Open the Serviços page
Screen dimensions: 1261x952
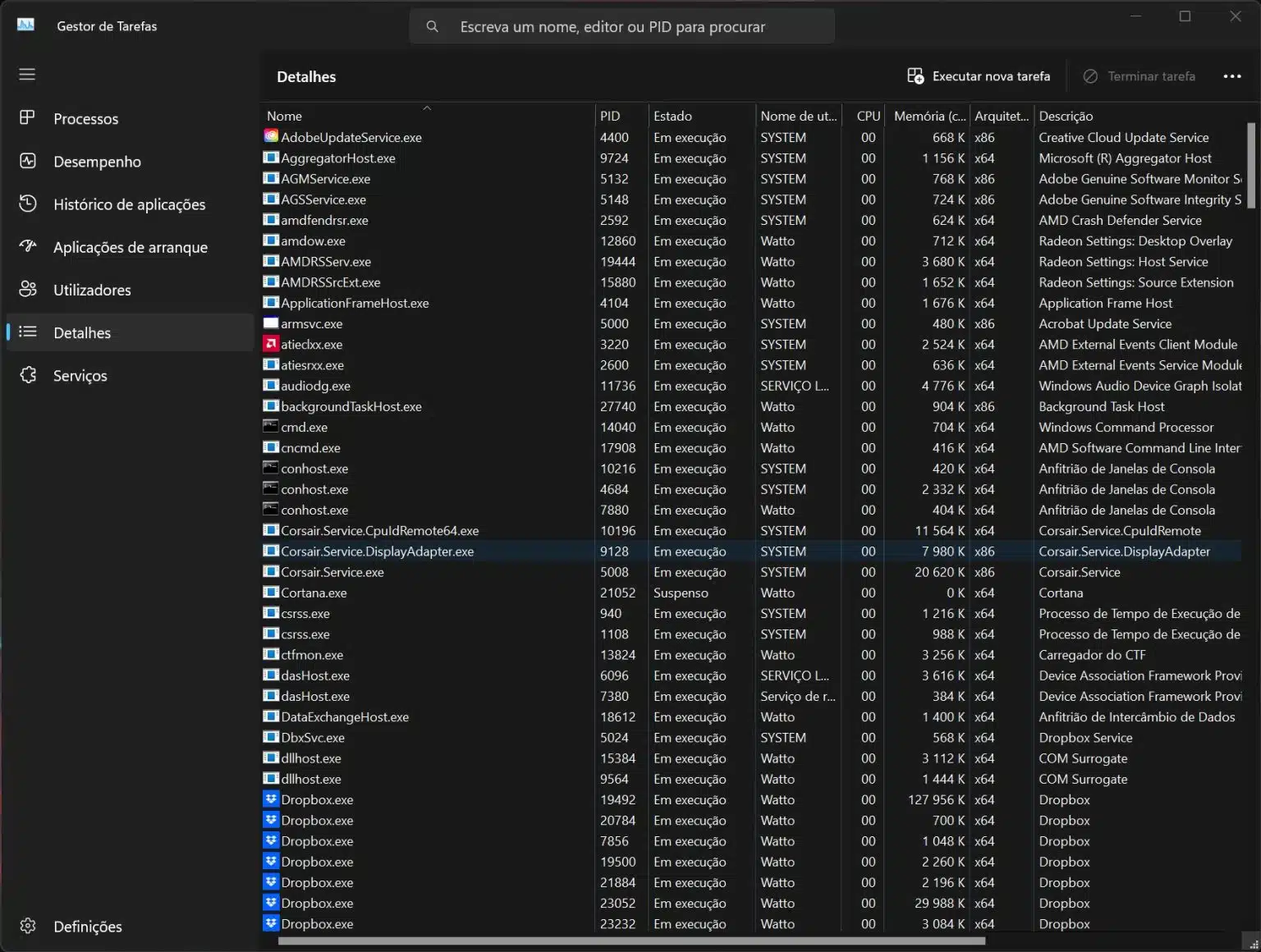[x=130, y=375]
